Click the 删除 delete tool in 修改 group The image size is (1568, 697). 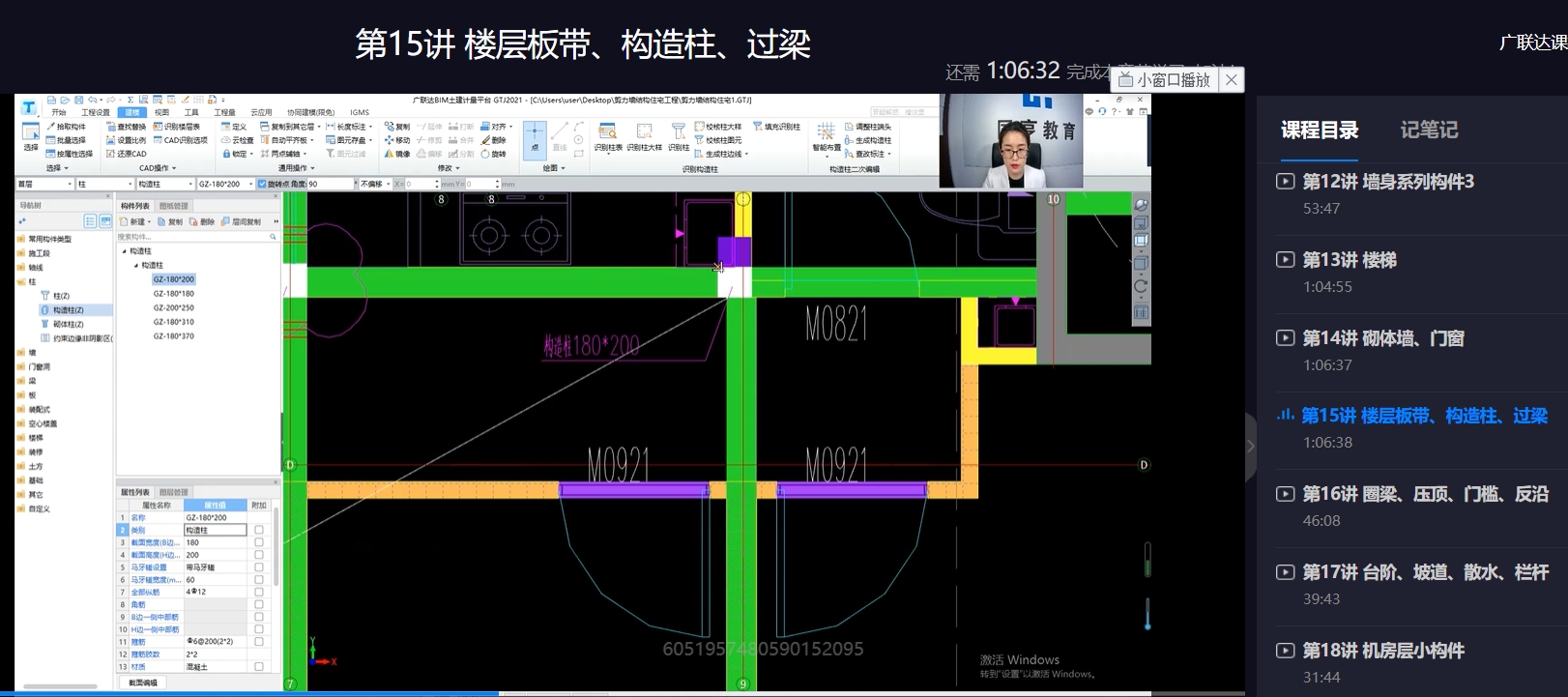[494, 140]
